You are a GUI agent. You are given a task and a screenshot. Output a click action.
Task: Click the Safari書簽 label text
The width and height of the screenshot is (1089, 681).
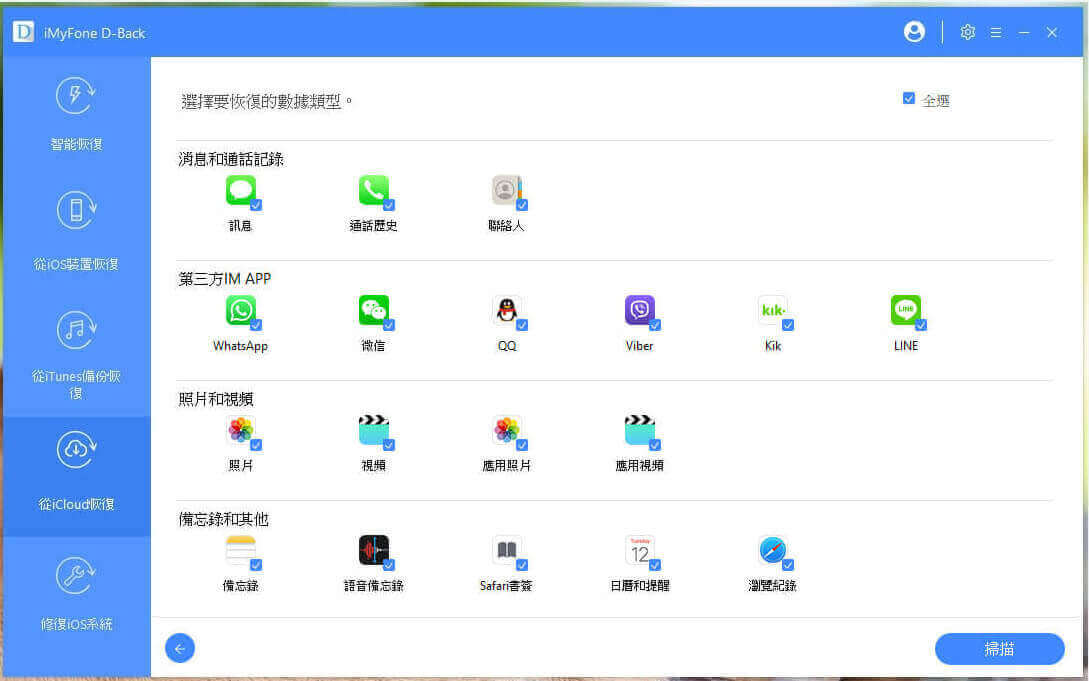(506, 586)
